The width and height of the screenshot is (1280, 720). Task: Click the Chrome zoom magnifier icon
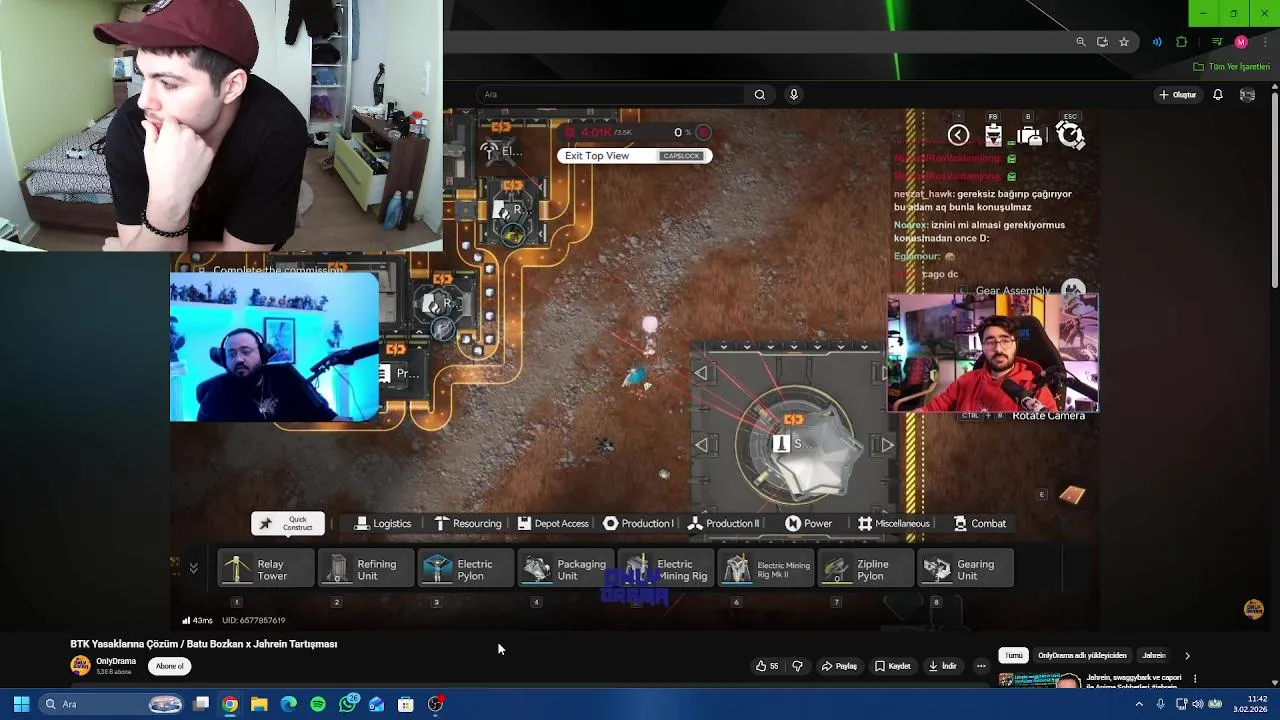tap(1081, 42)
